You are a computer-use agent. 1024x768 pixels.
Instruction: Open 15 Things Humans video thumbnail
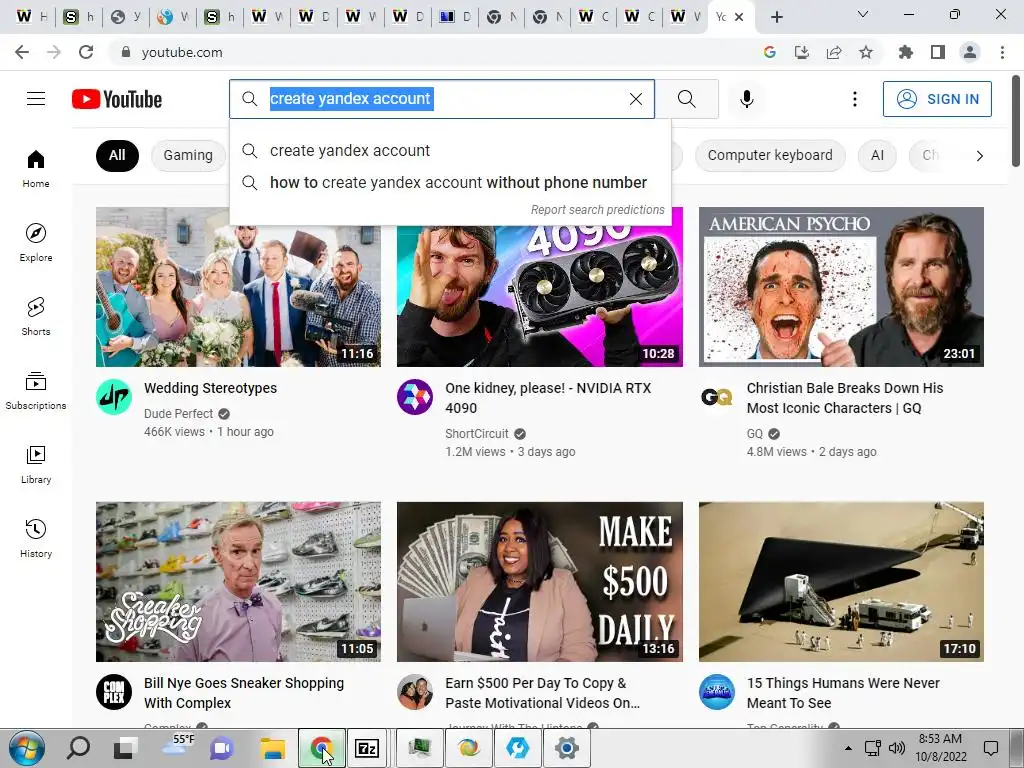[x=841, y=582]
